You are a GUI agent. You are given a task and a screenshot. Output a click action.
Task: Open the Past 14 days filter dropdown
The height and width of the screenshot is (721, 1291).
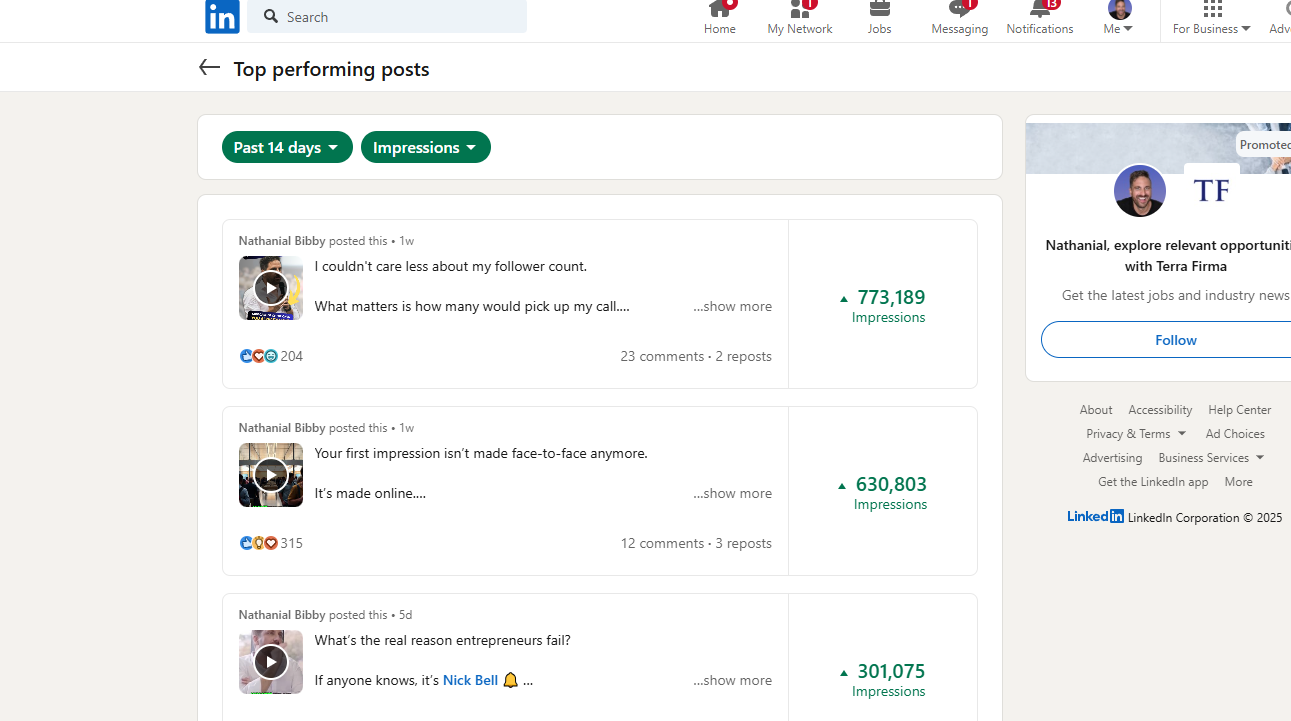pos(287,147)
